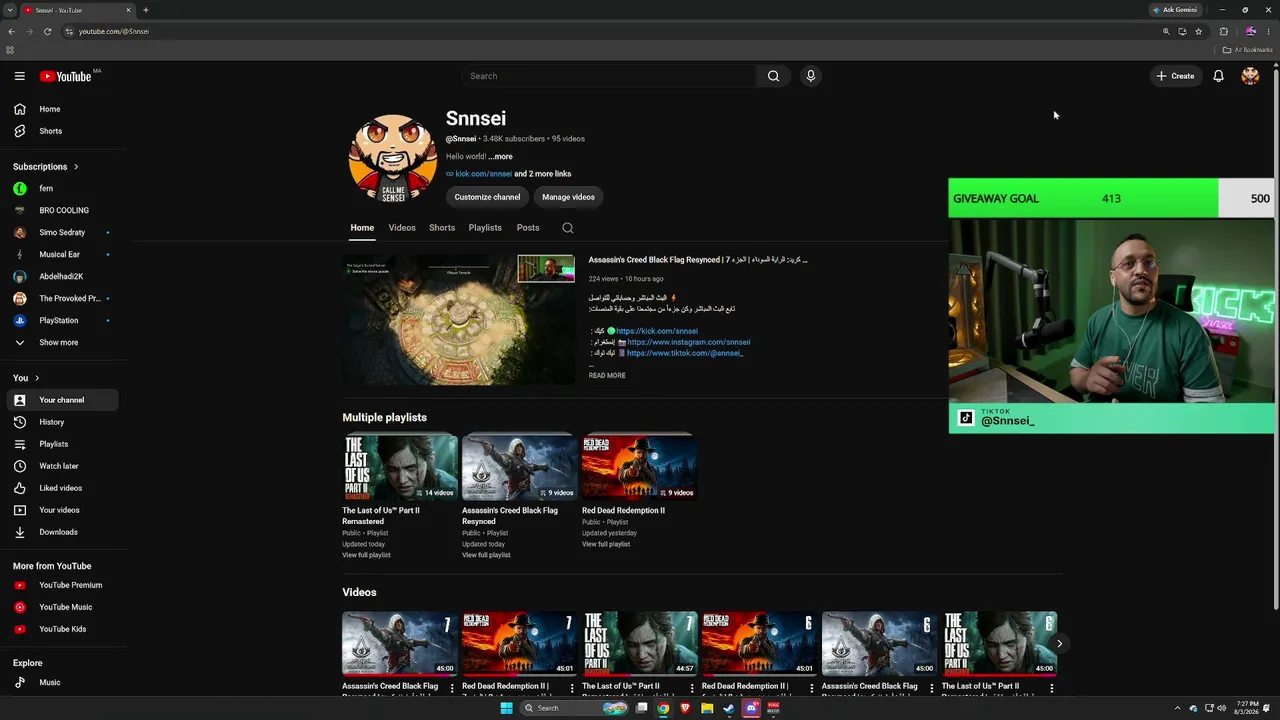This screenshot has width=1280, height=720.
Task: Click the Manage videos button
Action: 568,197
